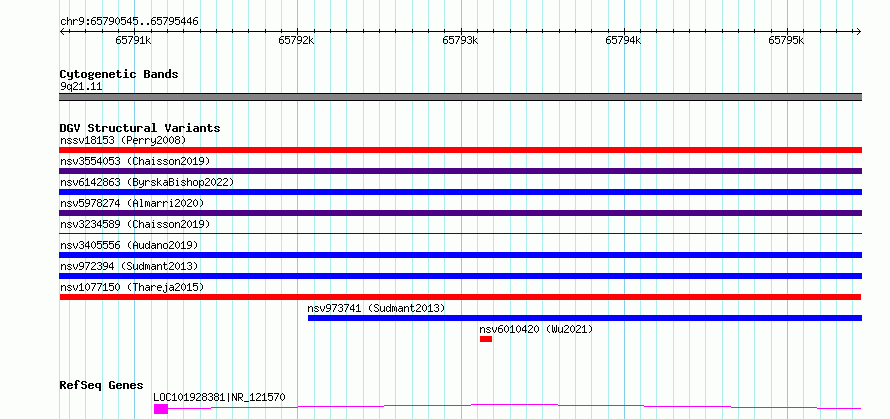Screen dimensions: 890x419
Task: Click the left arrow of the ruler
Action: pos(62,32)
